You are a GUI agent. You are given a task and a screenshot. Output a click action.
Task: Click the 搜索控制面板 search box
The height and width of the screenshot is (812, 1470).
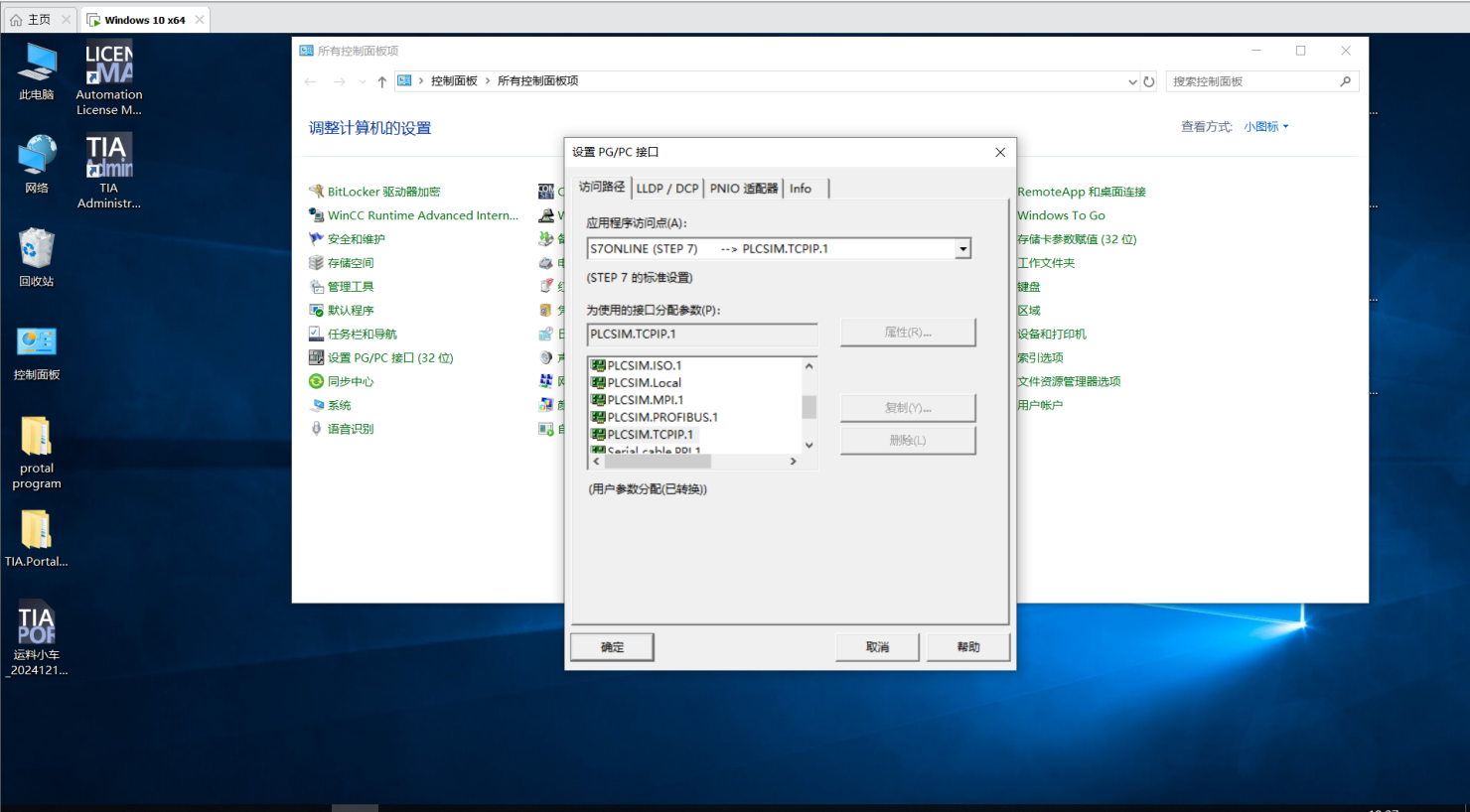coord(1261,81)
